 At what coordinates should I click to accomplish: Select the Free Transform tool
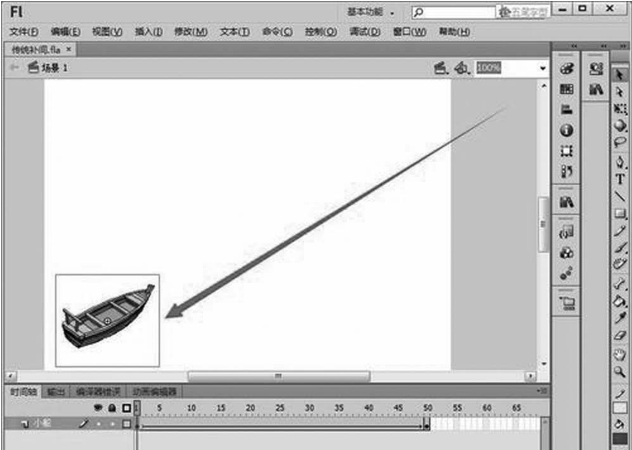[620, 109]
